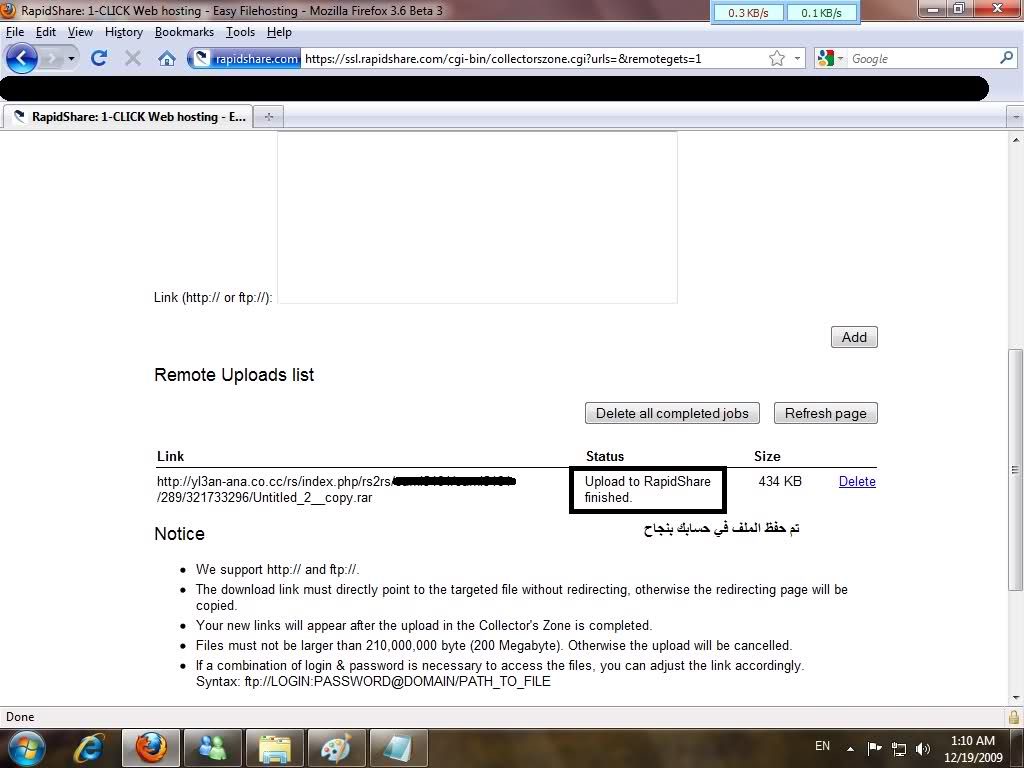Open the File menu

14,32
